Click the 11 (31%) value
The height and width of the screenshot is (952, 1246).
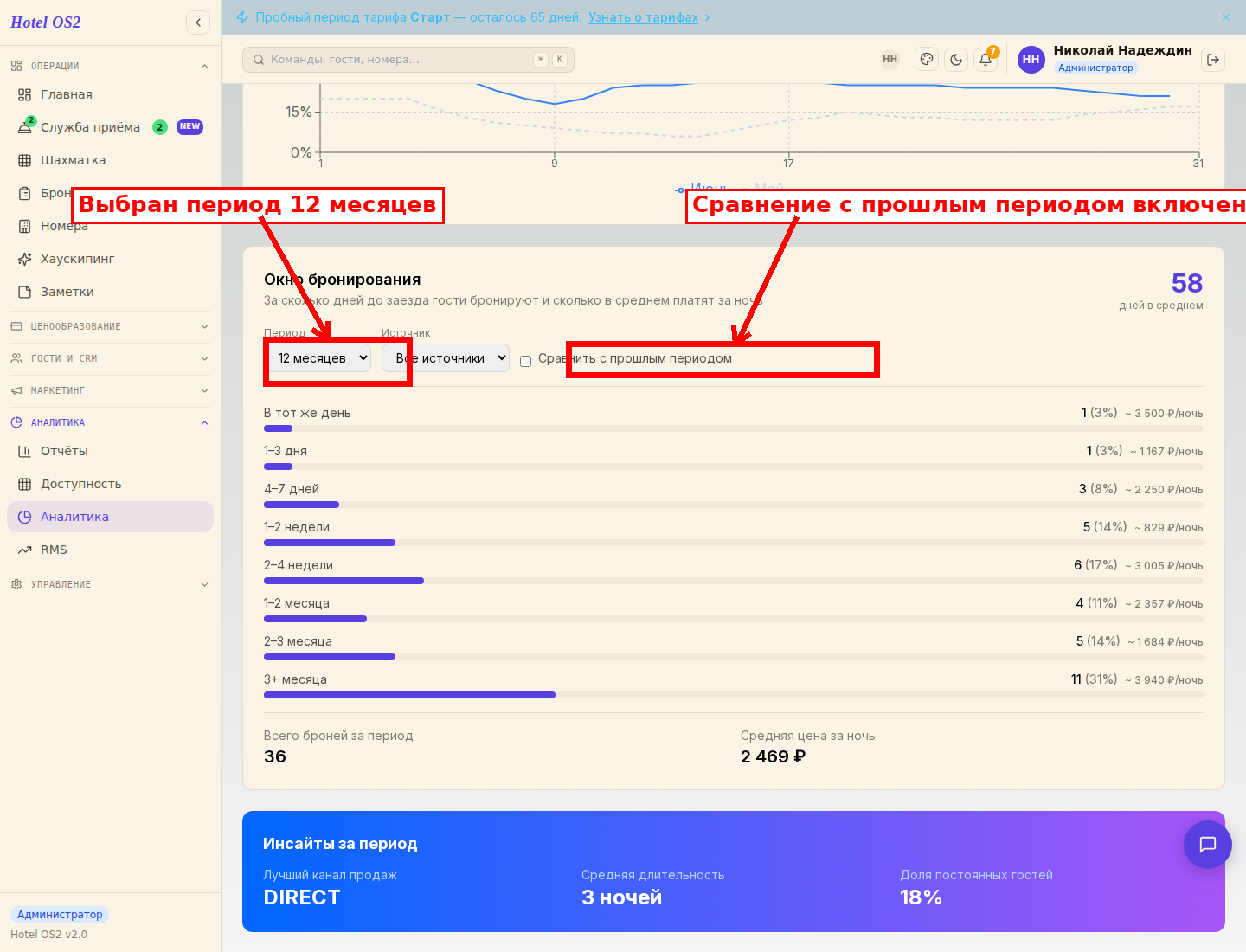pyautogui.click(x=1094, y=679)
